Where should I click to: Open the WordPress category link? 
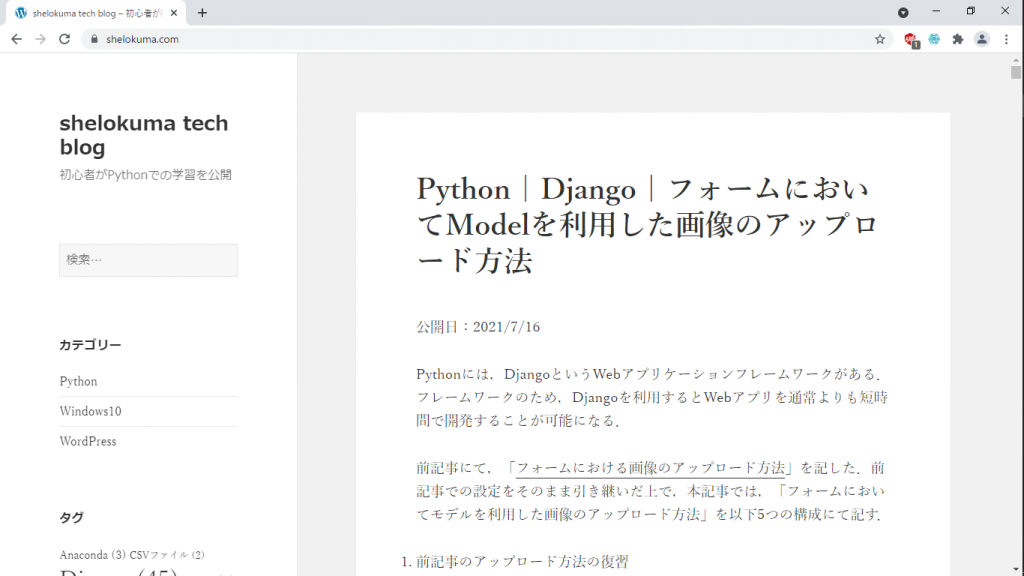tap(88, 441)
